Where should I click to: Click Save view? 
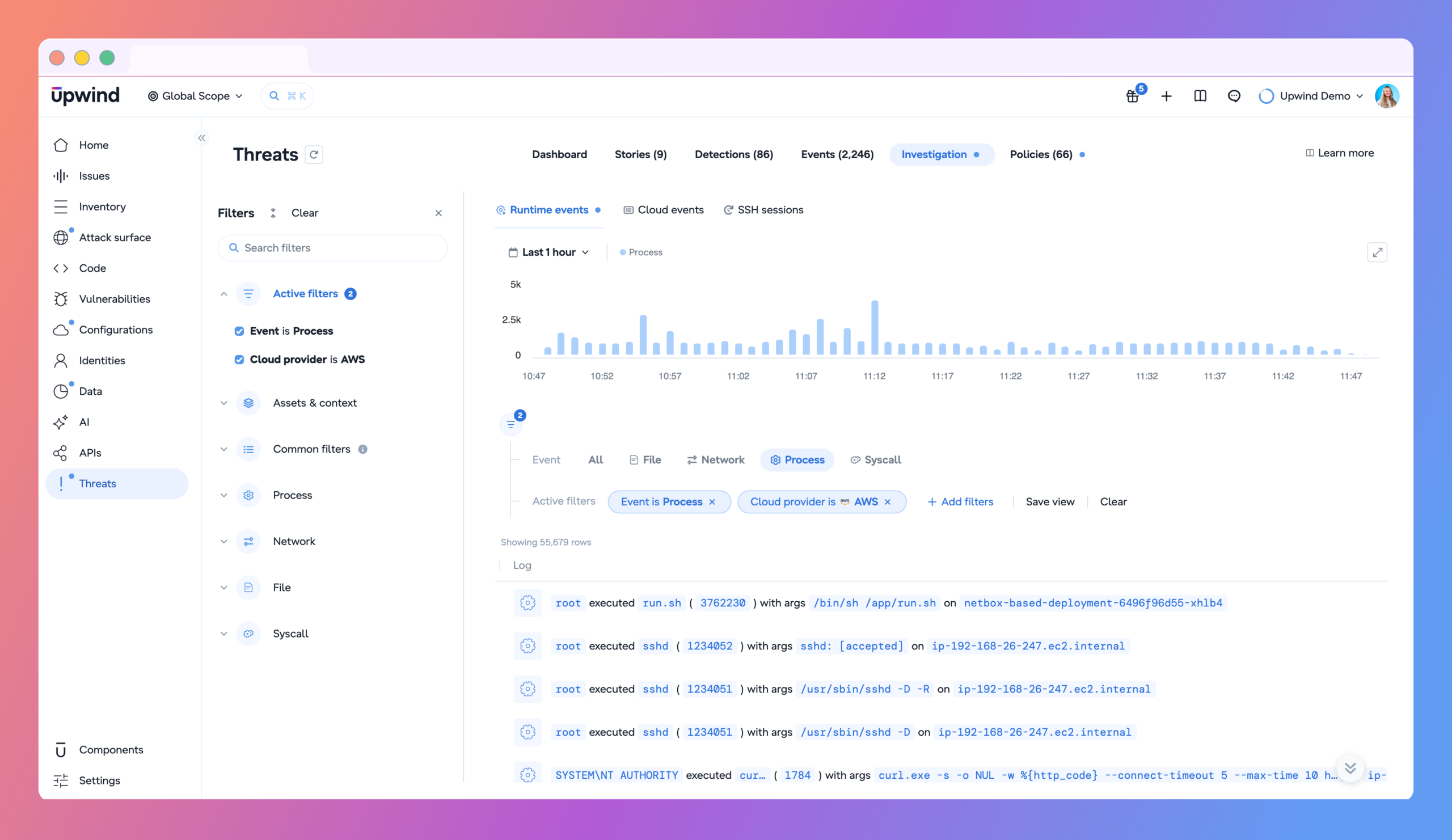point(1050,502)
